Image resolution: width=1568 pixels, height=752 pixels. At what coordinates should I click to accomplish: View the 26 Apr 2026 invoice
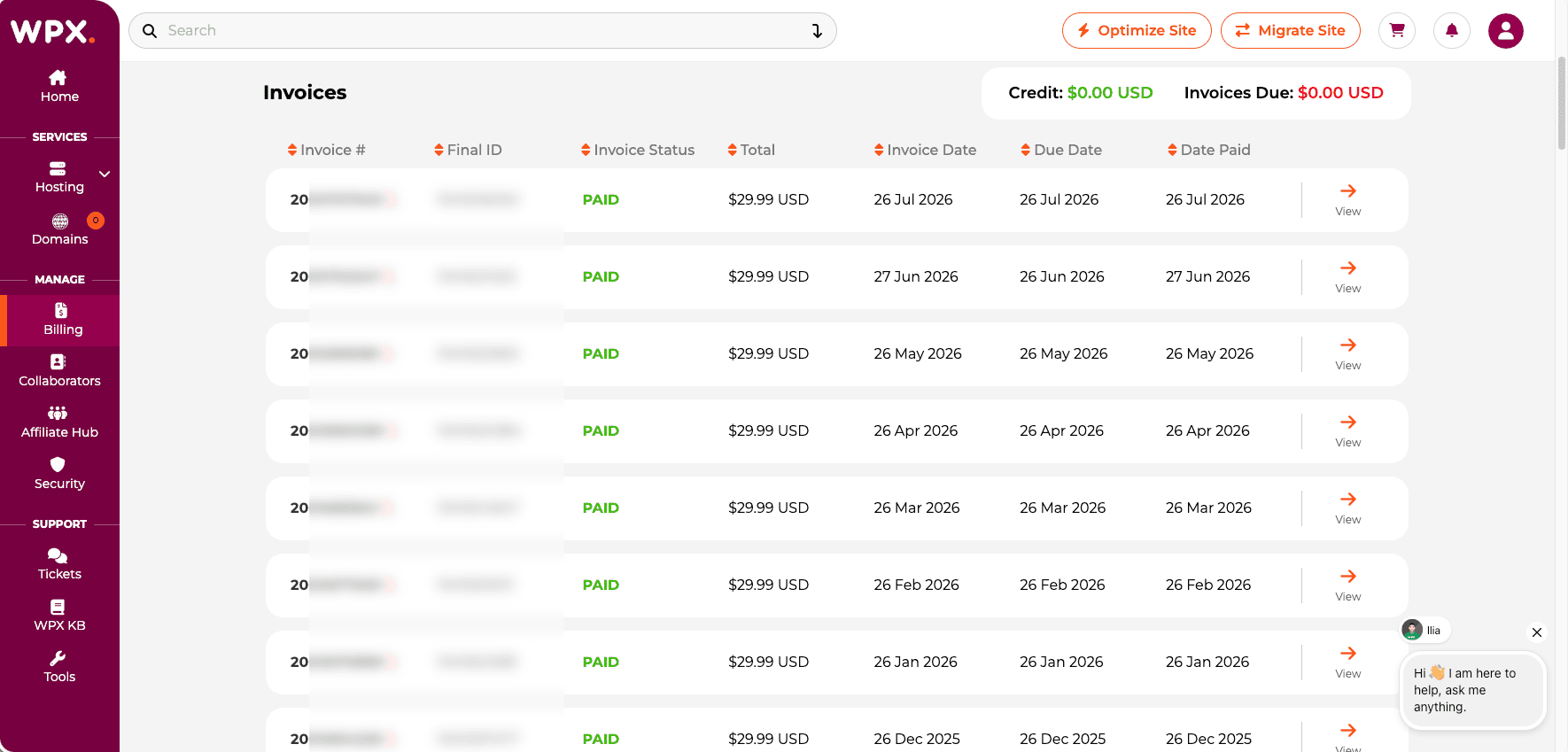click(x=1348, y=431)
